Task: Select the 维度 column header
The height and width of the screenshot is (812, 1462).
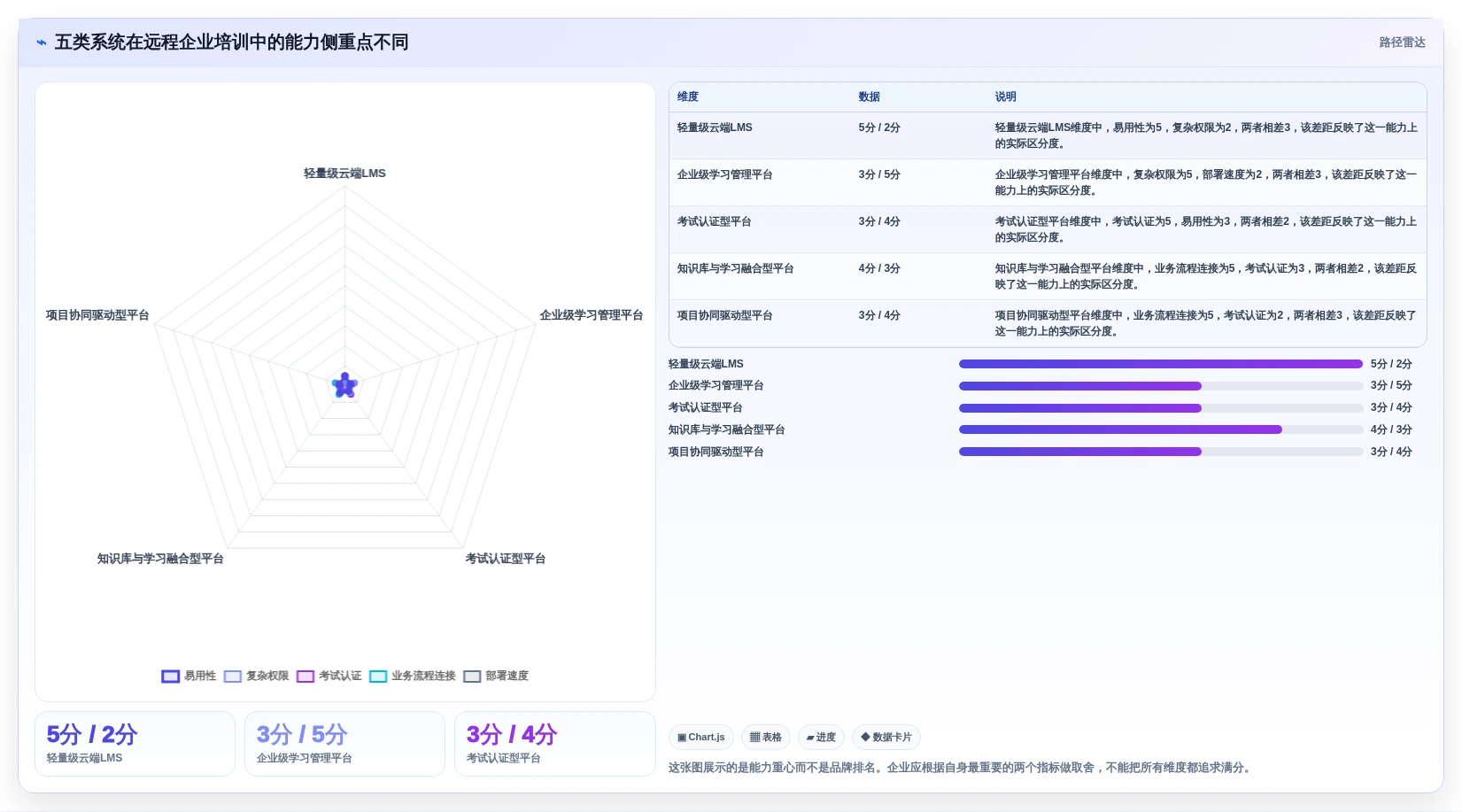Action: [x=688, y=97]
